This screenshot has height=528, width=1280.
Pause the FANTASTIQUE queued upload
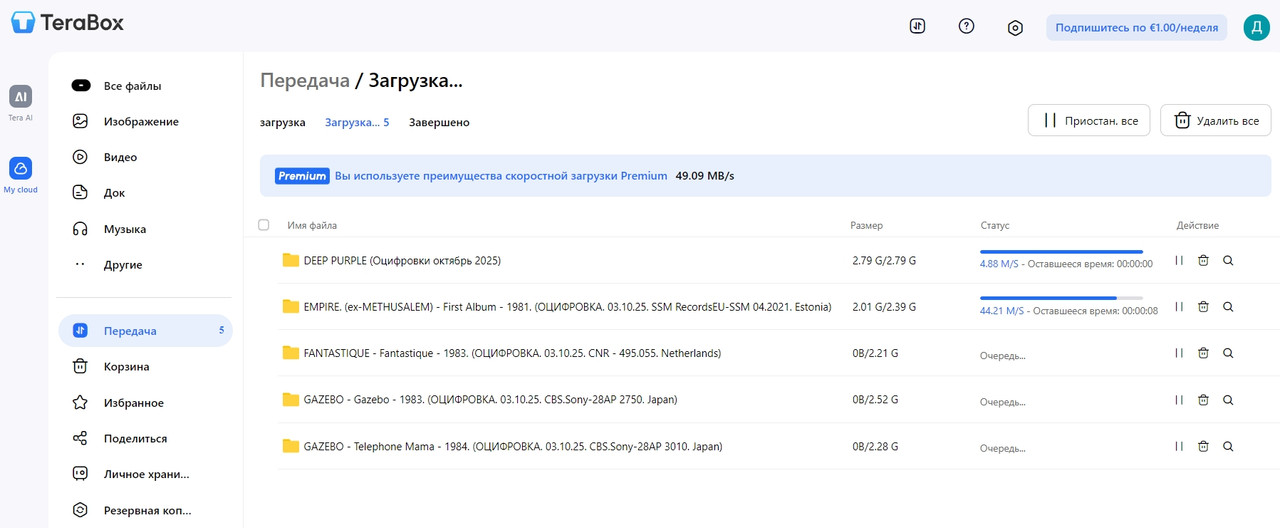[x=1179, y=353]
